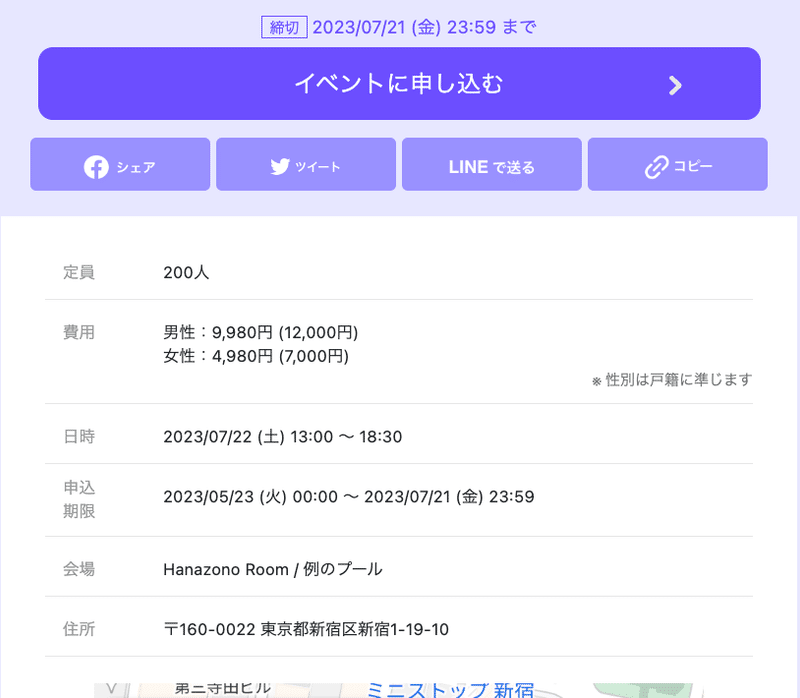The height and width of the screenshot is (698, 800).
Task: Click the 費用 row label
Action: tap(79, 333)
